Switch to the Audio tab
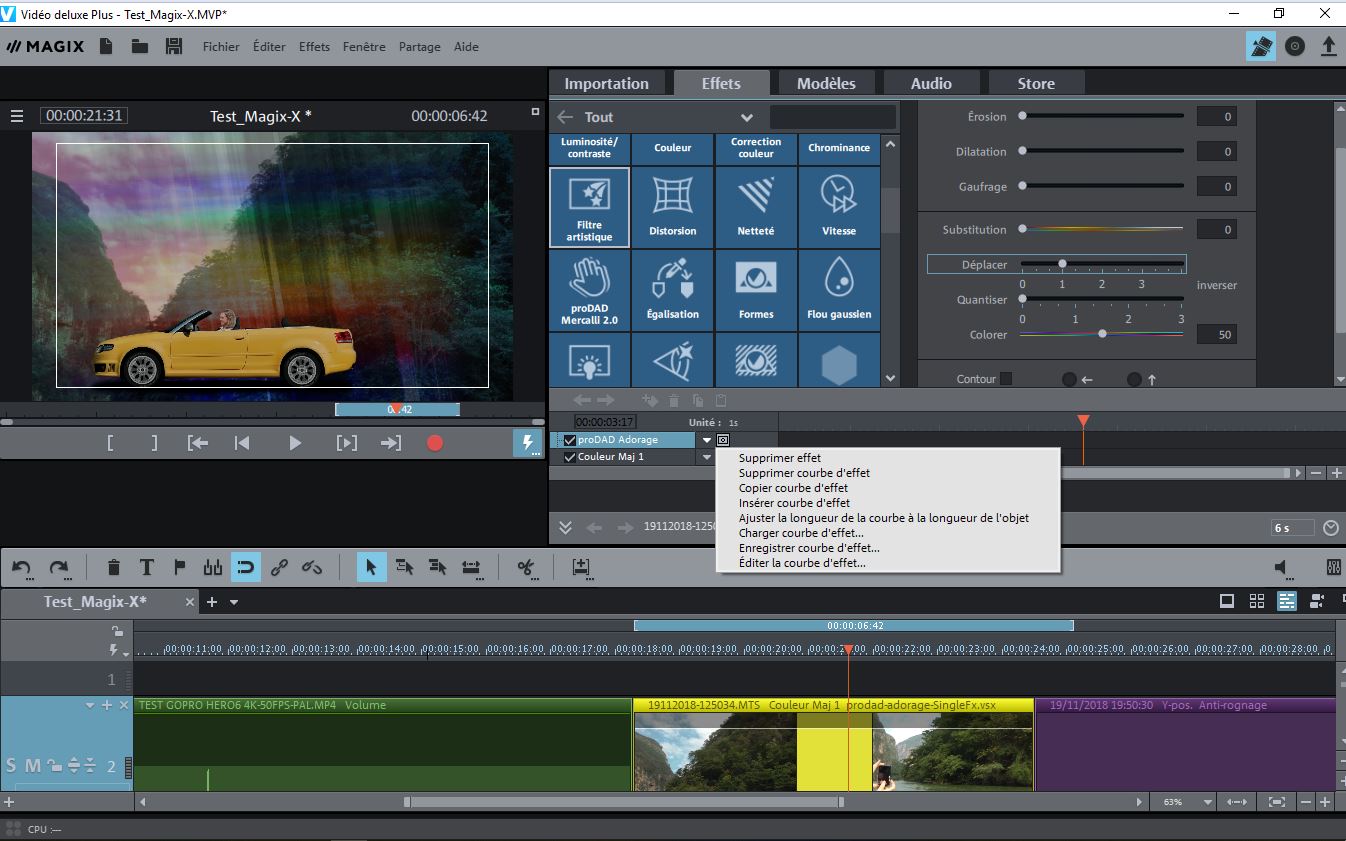The height and width of the screenshot is (841, 1346). pyautogui.click(x=931, y=83)
